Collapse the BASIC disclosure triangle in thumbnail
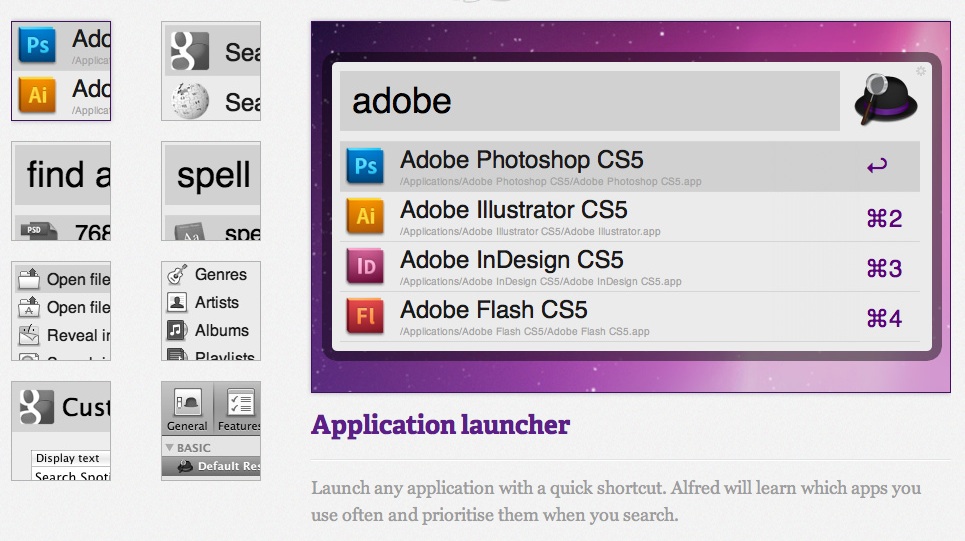The width and height of the screenshot is (965, 541). 169,447
